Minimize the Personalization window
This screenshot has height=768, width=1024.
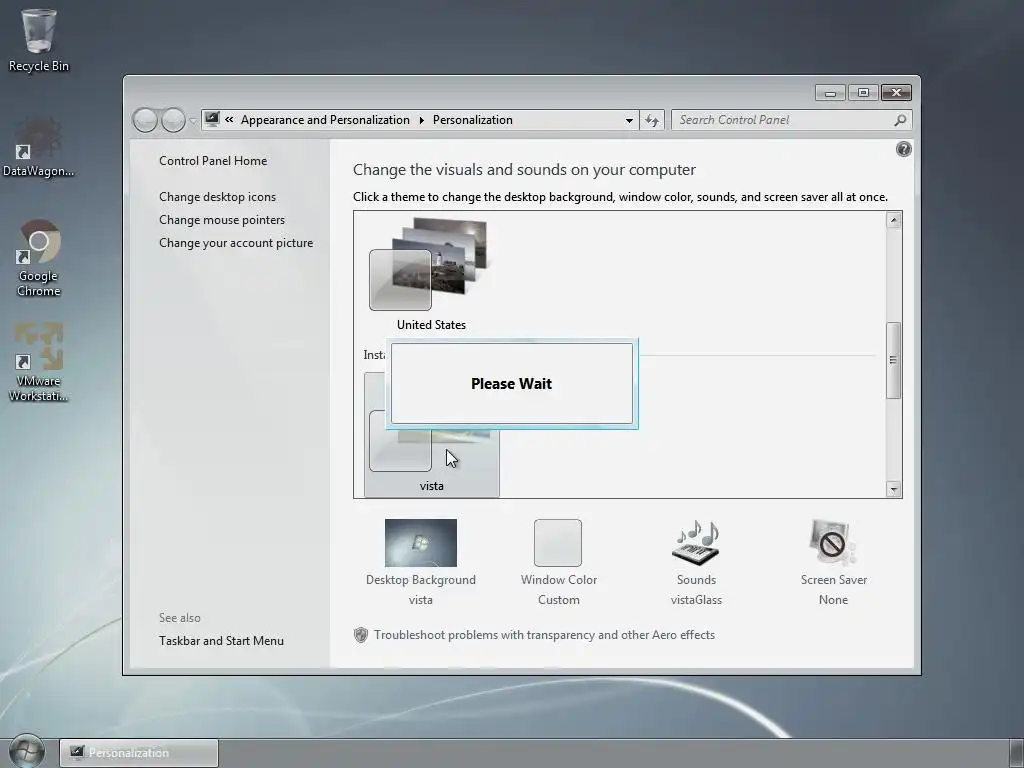coord(830,93)
